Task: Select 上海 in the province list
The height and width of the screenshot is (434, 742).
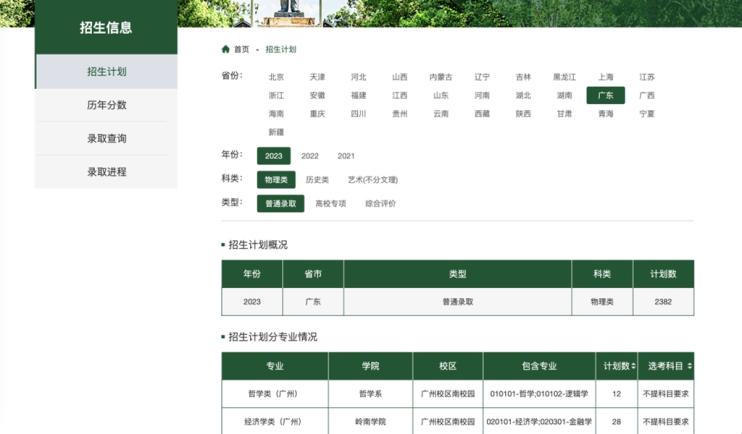Action: [x=606, y=77]
